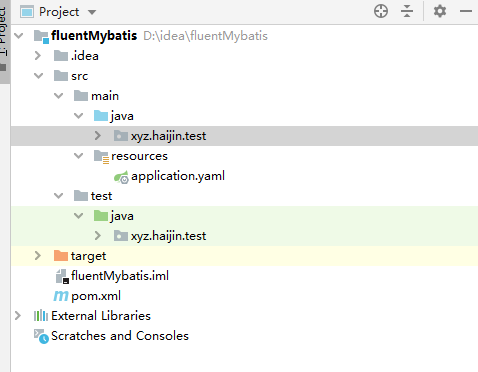Expand the External Libraries node
This screenshot has height=372, width=478.
tap(18, 316)
